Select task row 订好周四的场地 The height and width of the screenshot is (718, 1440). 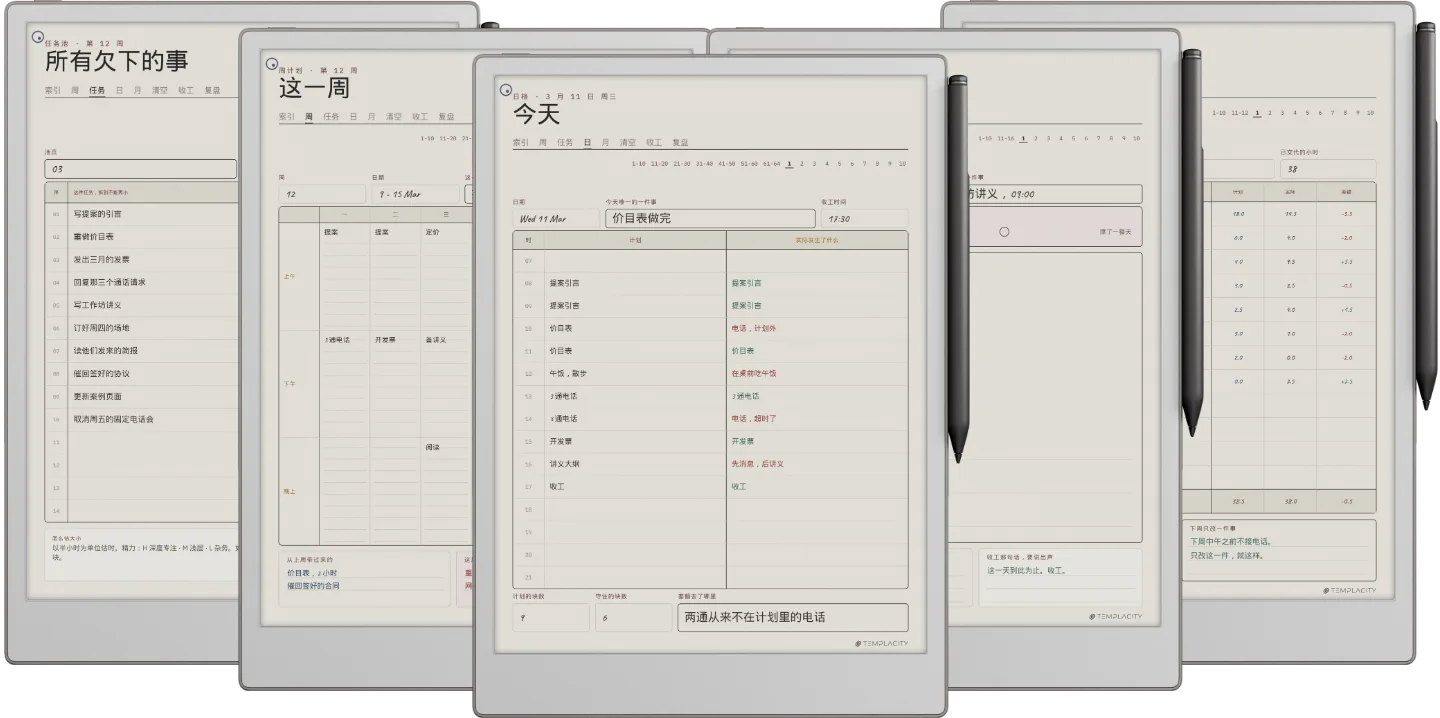pos(141,328)
